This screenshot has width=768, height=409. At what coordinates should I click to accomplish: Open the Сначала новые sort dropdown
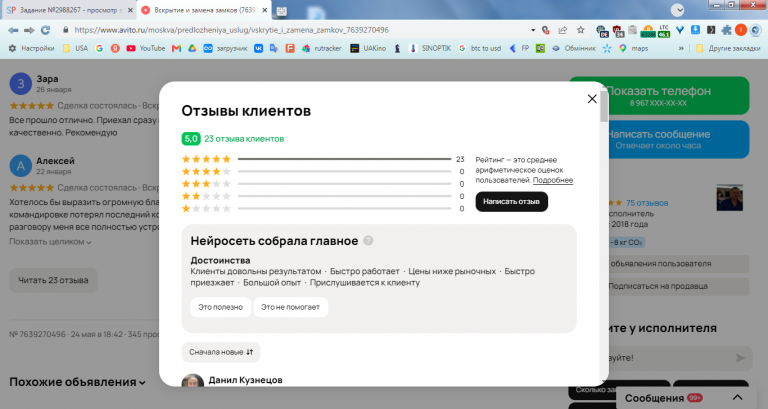(x=221, y=352)
